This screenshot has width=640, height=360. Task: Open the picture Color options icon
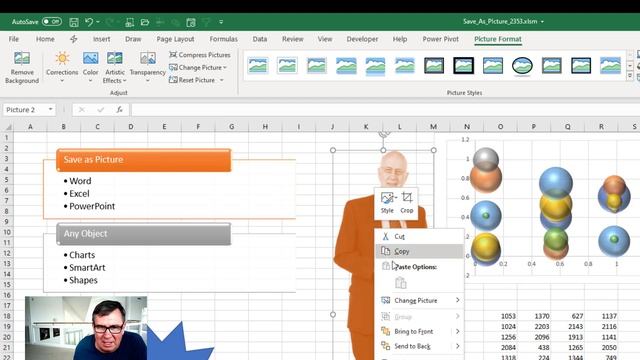click(x=90, y=58)
